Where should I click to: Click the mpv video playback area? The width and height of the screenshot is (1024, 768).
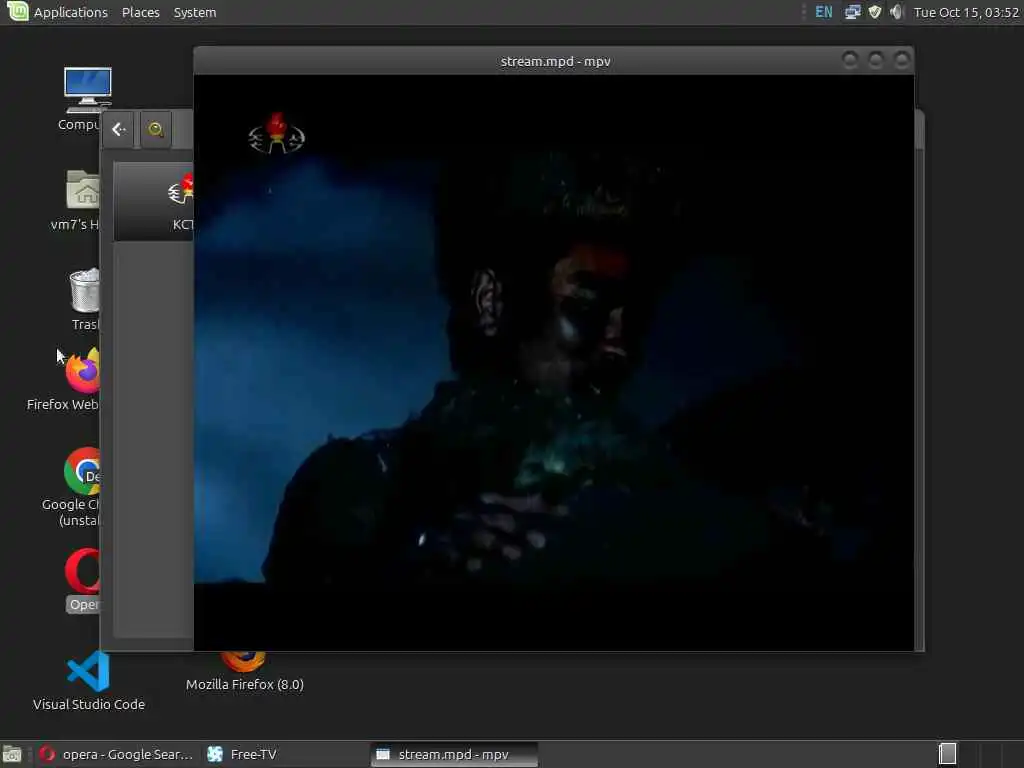pyautogui.click(x=554, y=362)
